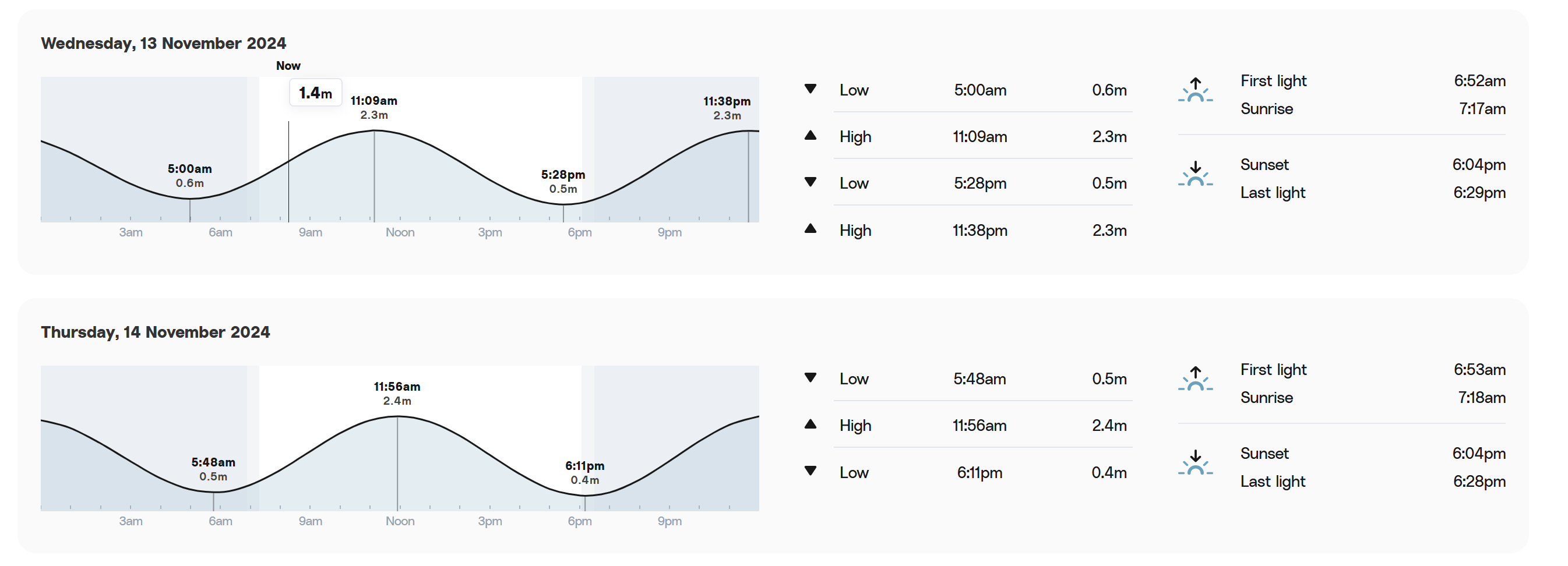Click the Wednesday, 13 November 2024 heading

163,43
